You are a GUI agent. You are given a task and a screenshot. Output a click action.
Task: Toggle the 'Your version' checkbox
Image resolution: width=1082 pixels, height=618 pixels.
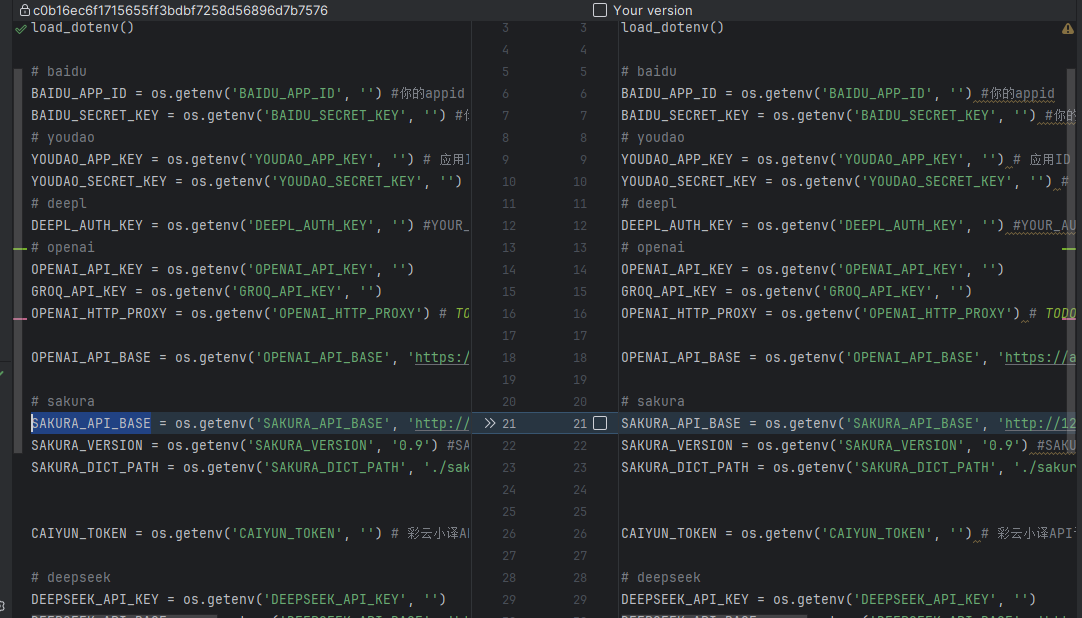point(600,10)
